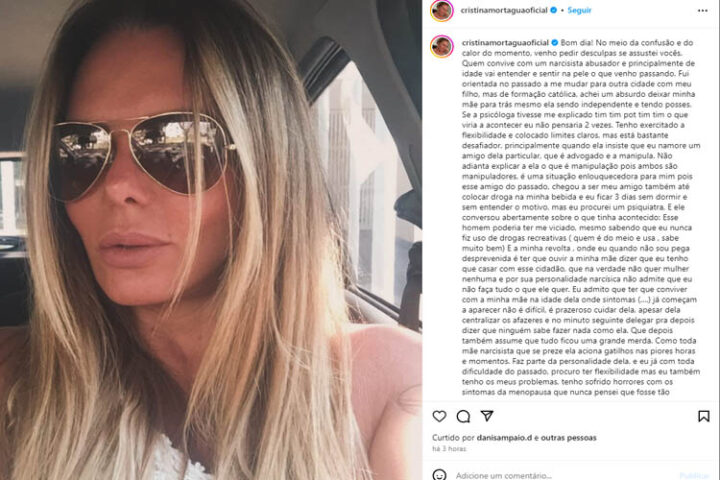Click verified badge next to header username
This screenshot has width=720, height=480.
[554, 10]
